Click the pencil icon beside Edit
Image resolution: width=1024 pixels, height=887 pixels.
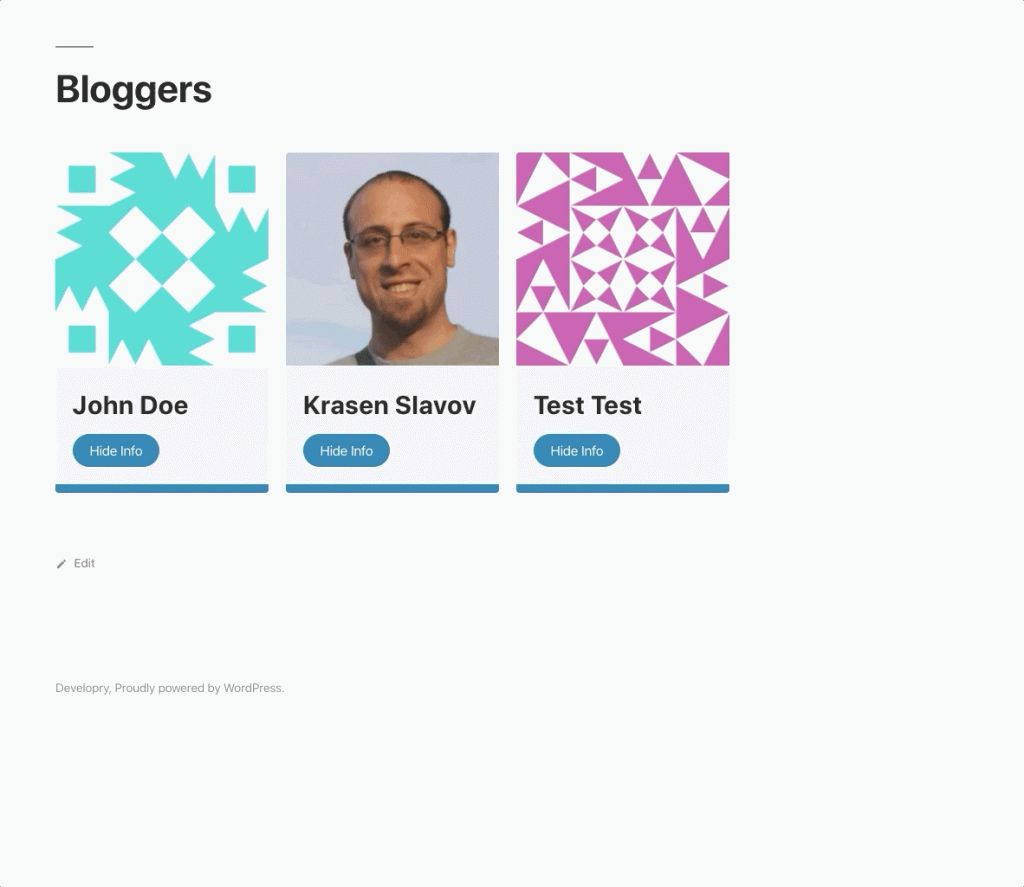coord(61,564)
